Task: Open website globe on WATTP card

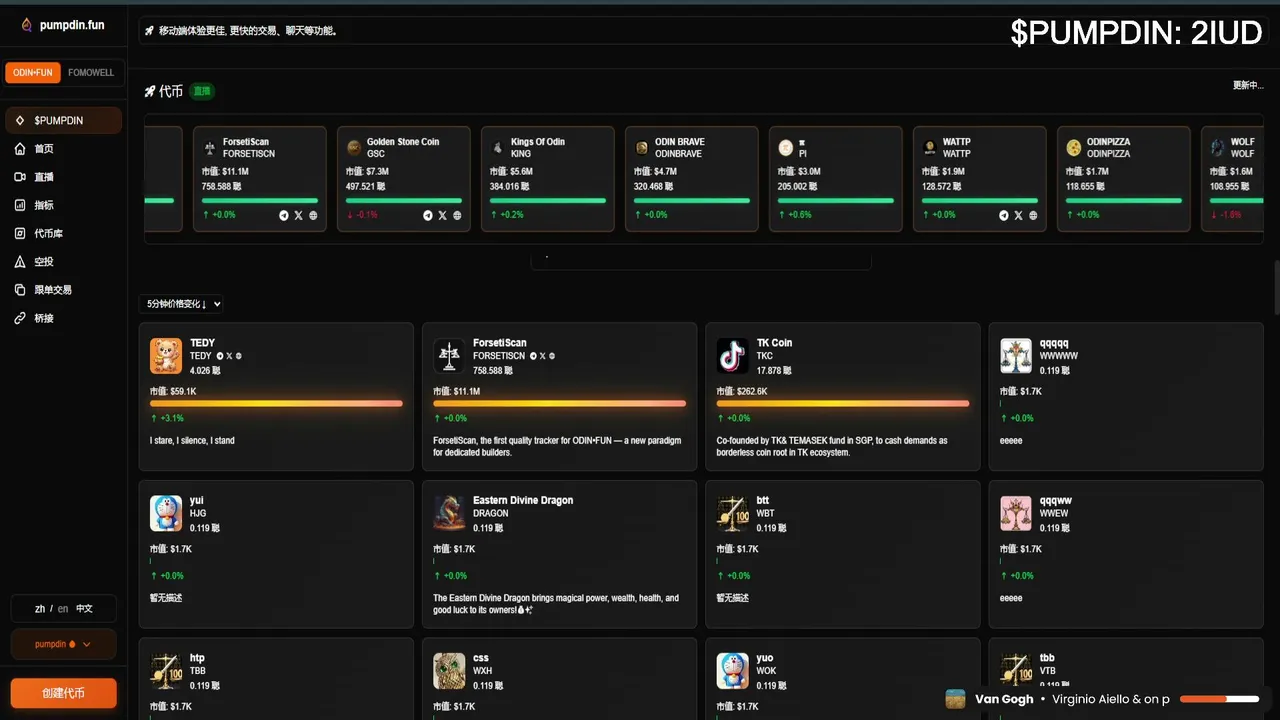Action: 1033,215
